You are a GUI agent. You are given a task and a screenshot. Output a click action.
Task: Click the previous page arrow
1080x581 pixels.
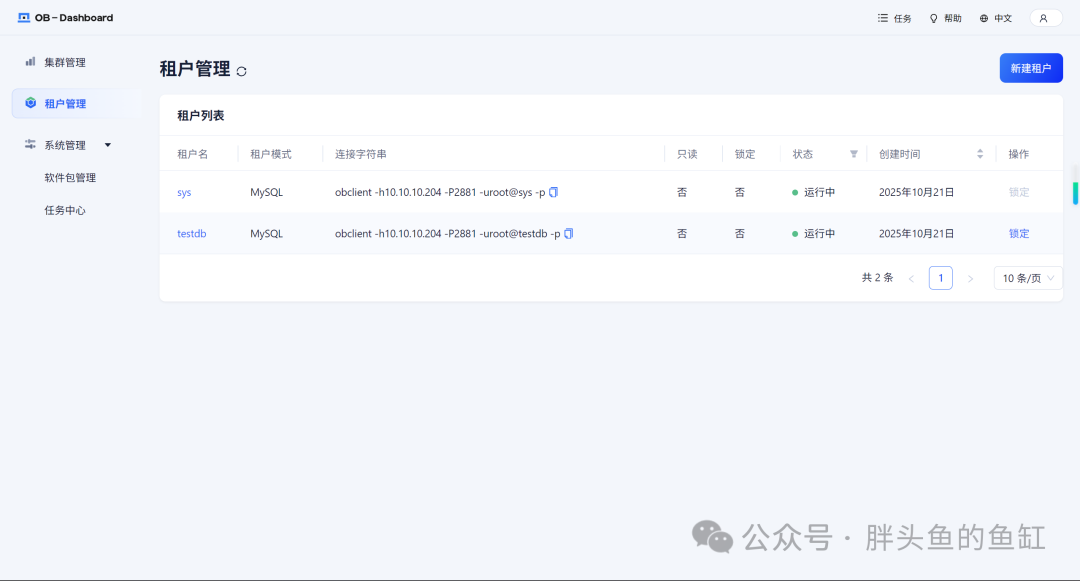911,279
